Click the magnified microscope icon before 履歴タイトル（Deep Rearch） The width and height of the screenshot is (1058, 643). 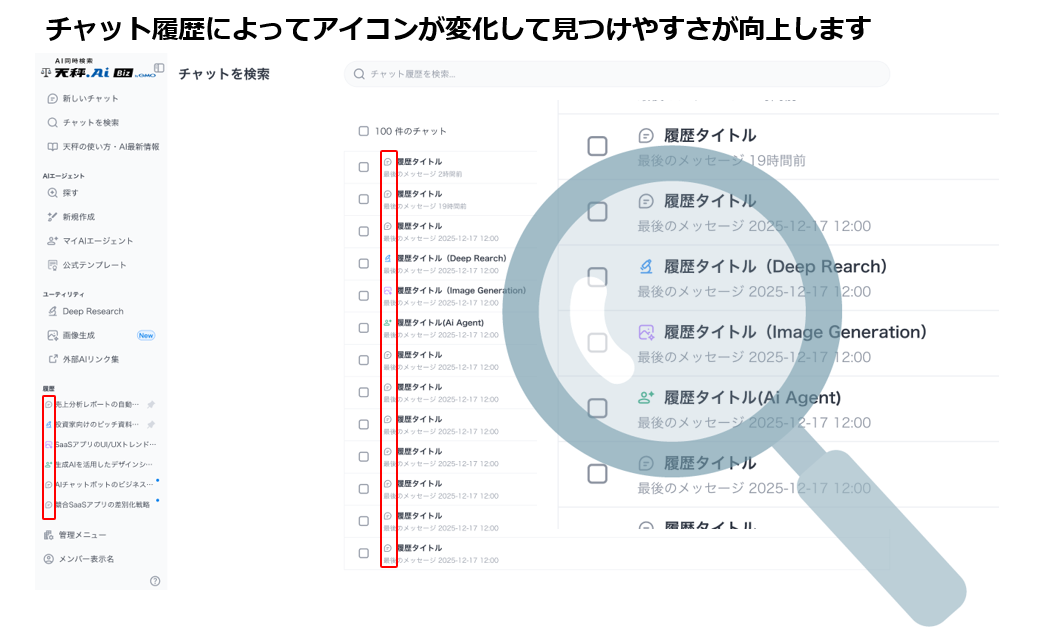point(646,267)
